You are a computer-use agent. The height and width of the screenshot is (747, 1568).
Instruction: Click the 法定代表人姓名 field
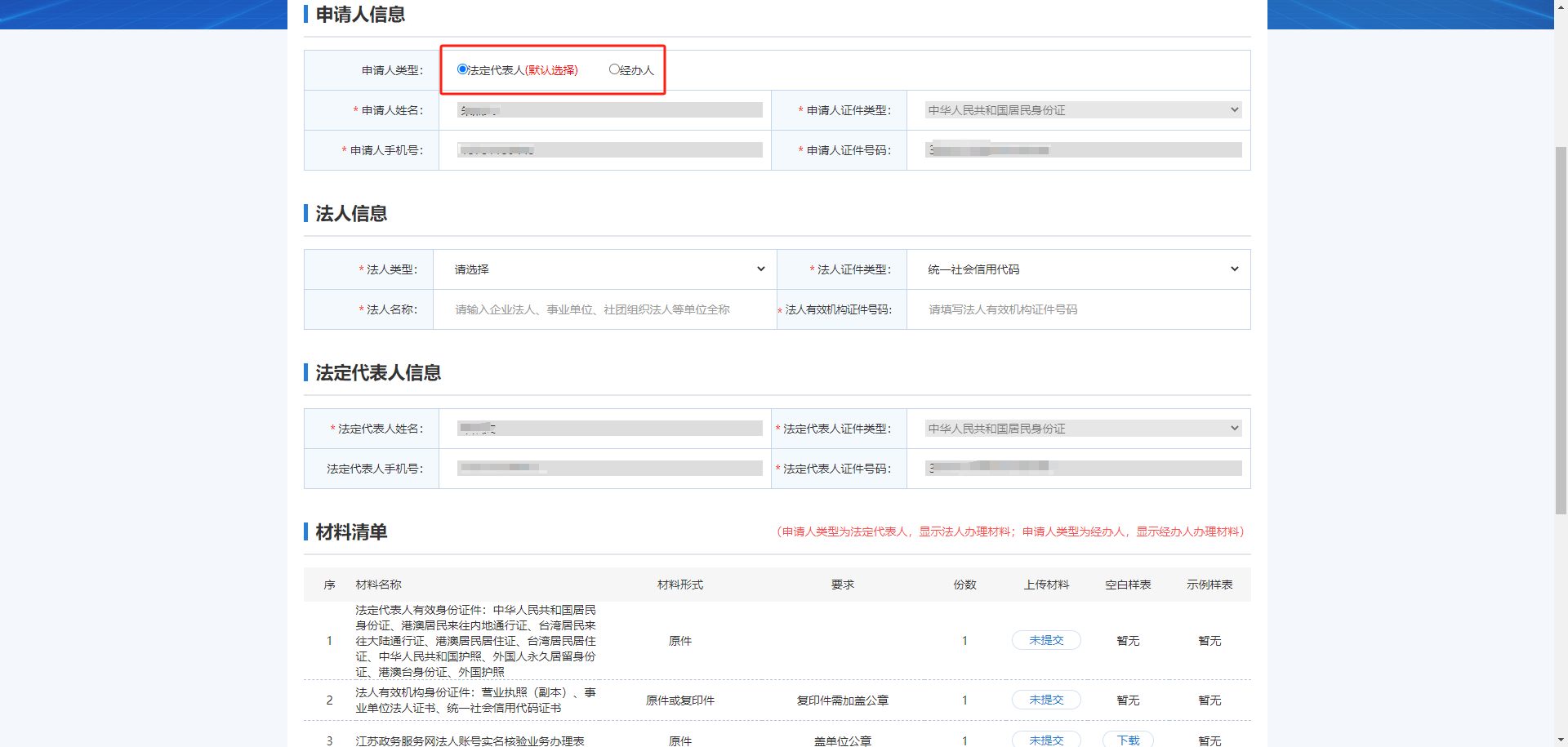(609, 429)
